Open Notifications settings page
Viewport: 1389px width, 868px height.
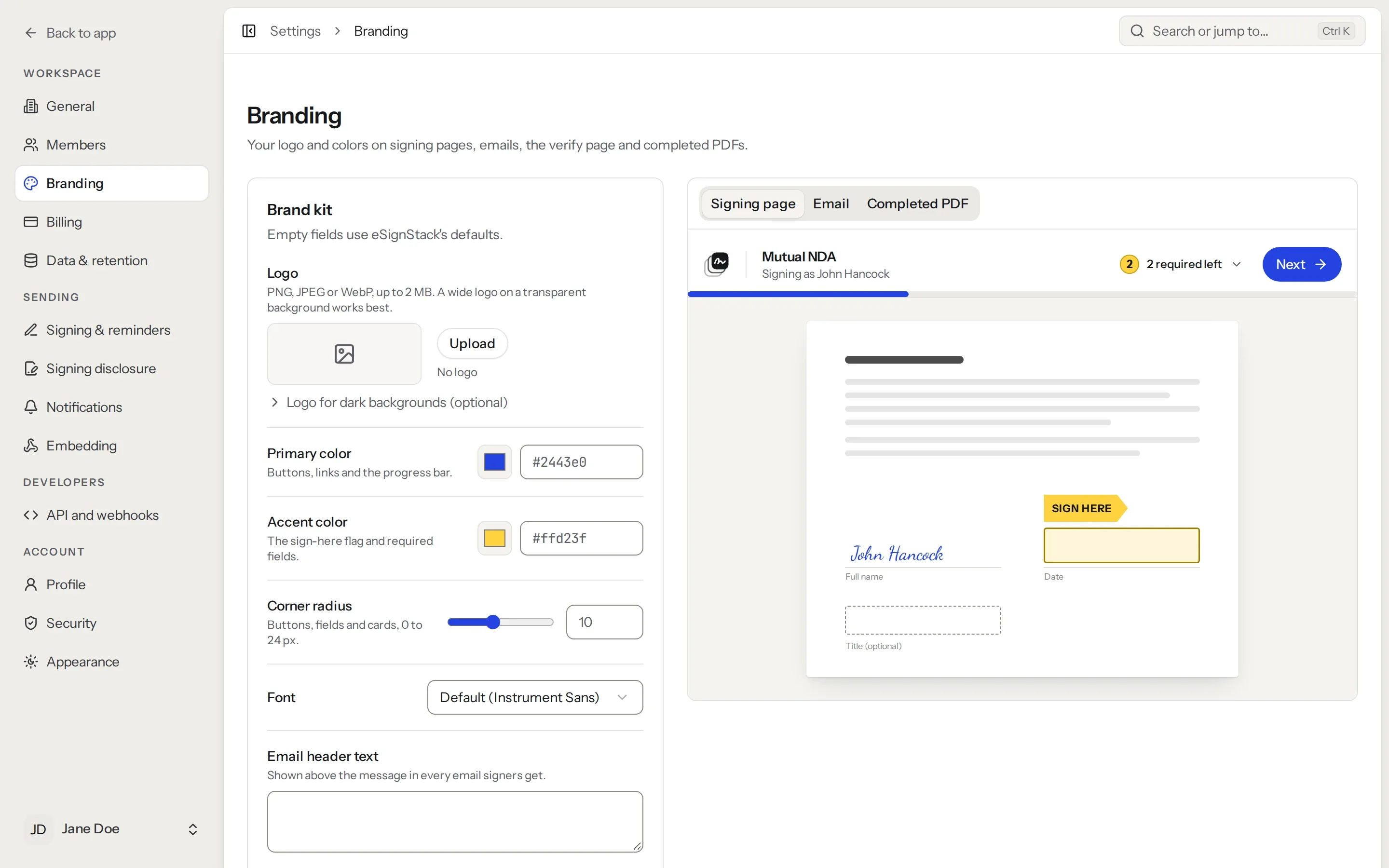(112, 407)
